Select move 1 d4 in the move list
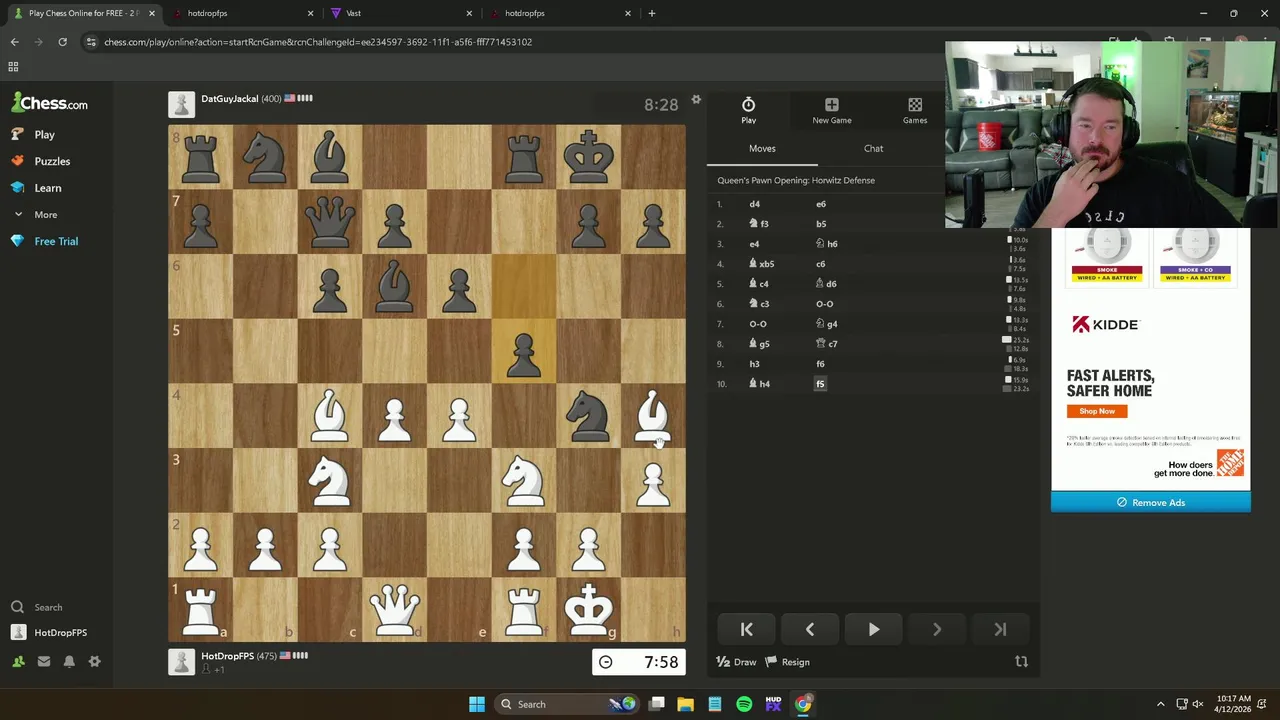The height and width of the screenshot is (720, 1280). point(755,204)
